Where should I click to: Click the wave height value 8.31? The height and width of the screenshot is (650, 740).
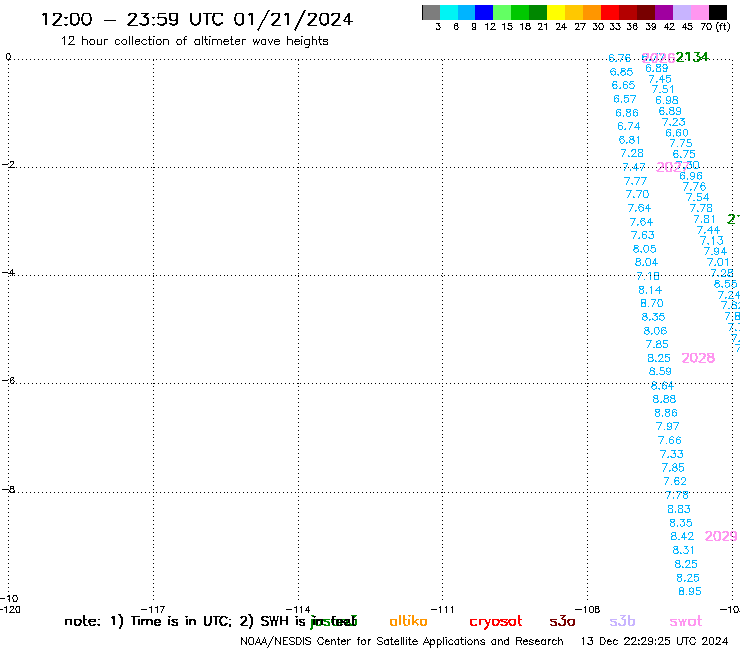pos(683,550)
